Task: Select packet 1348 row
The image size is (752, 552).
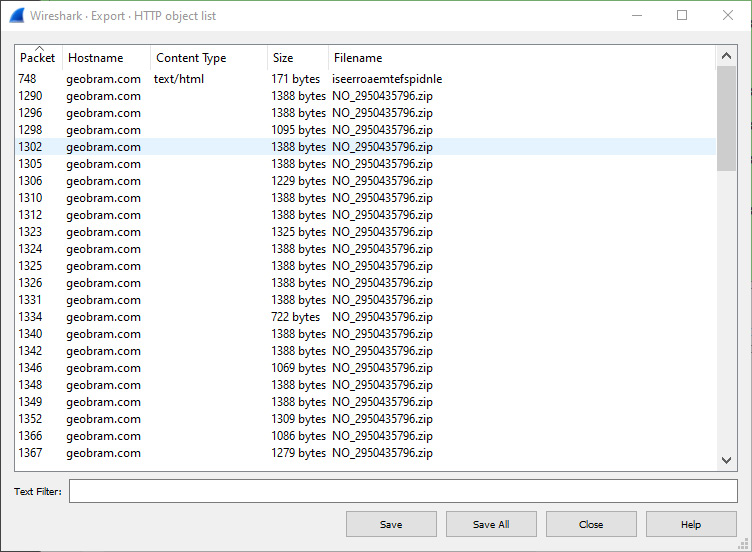Action: [x=365, y=385]
